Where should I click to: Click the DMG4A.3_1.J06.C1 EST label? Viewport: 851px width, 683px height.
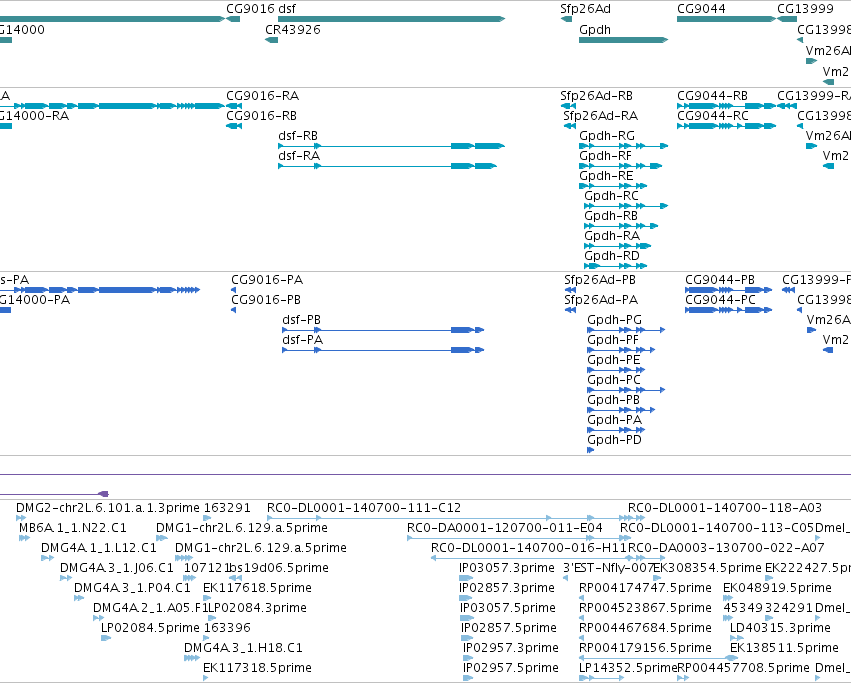click(x=117, y=568)
